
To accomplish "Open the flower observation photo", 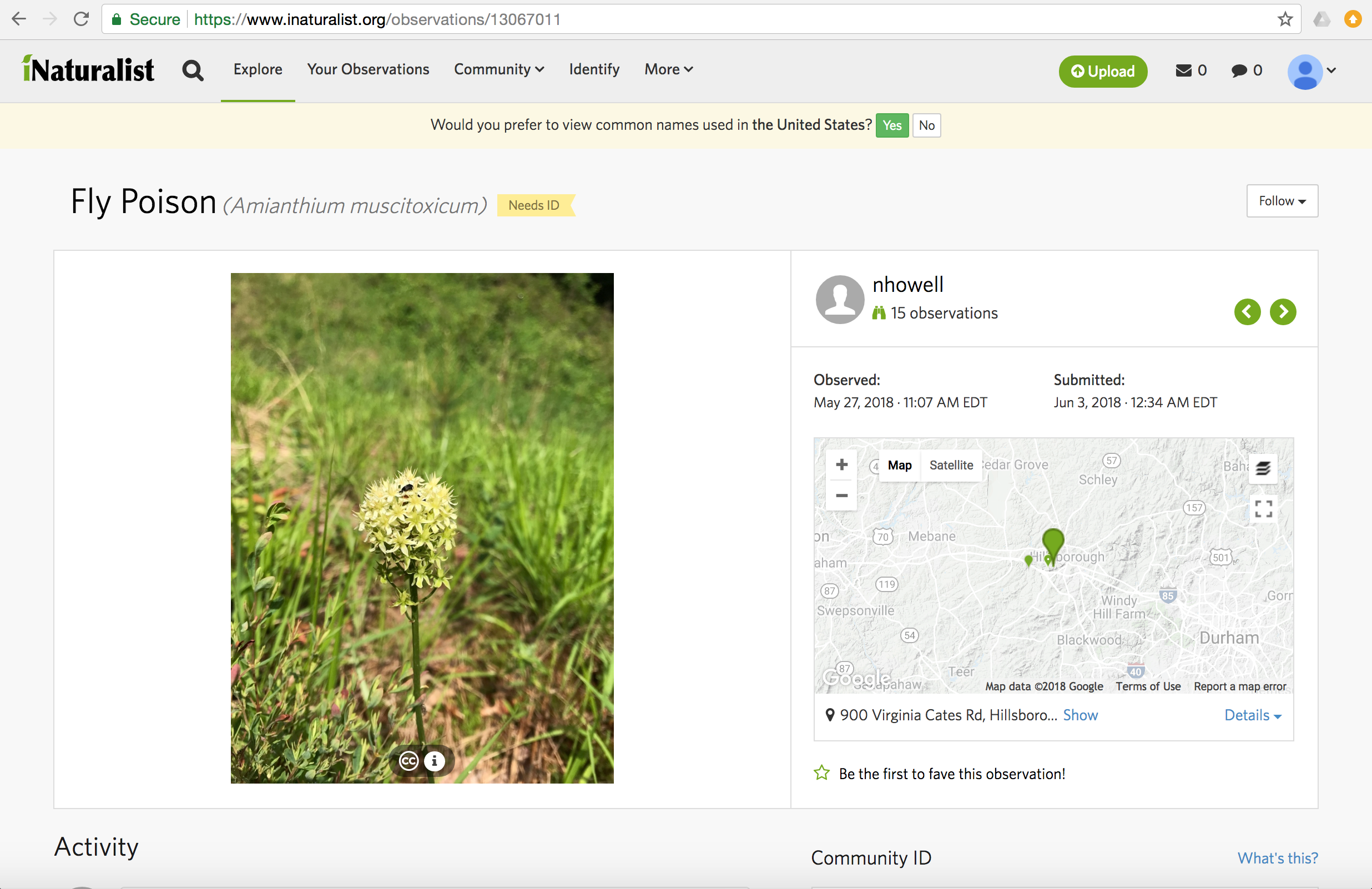I will pos(422,528).
